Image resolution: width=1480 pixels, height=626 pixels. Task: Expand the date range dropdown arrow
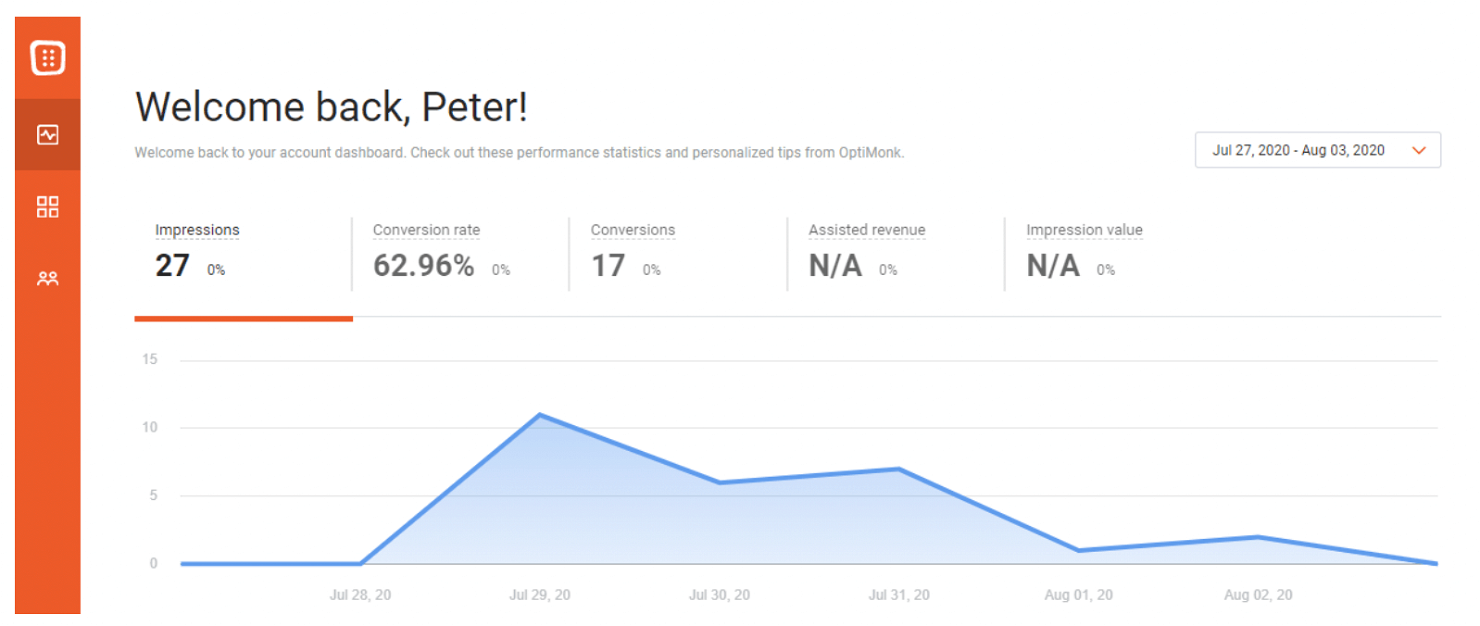1418,150
